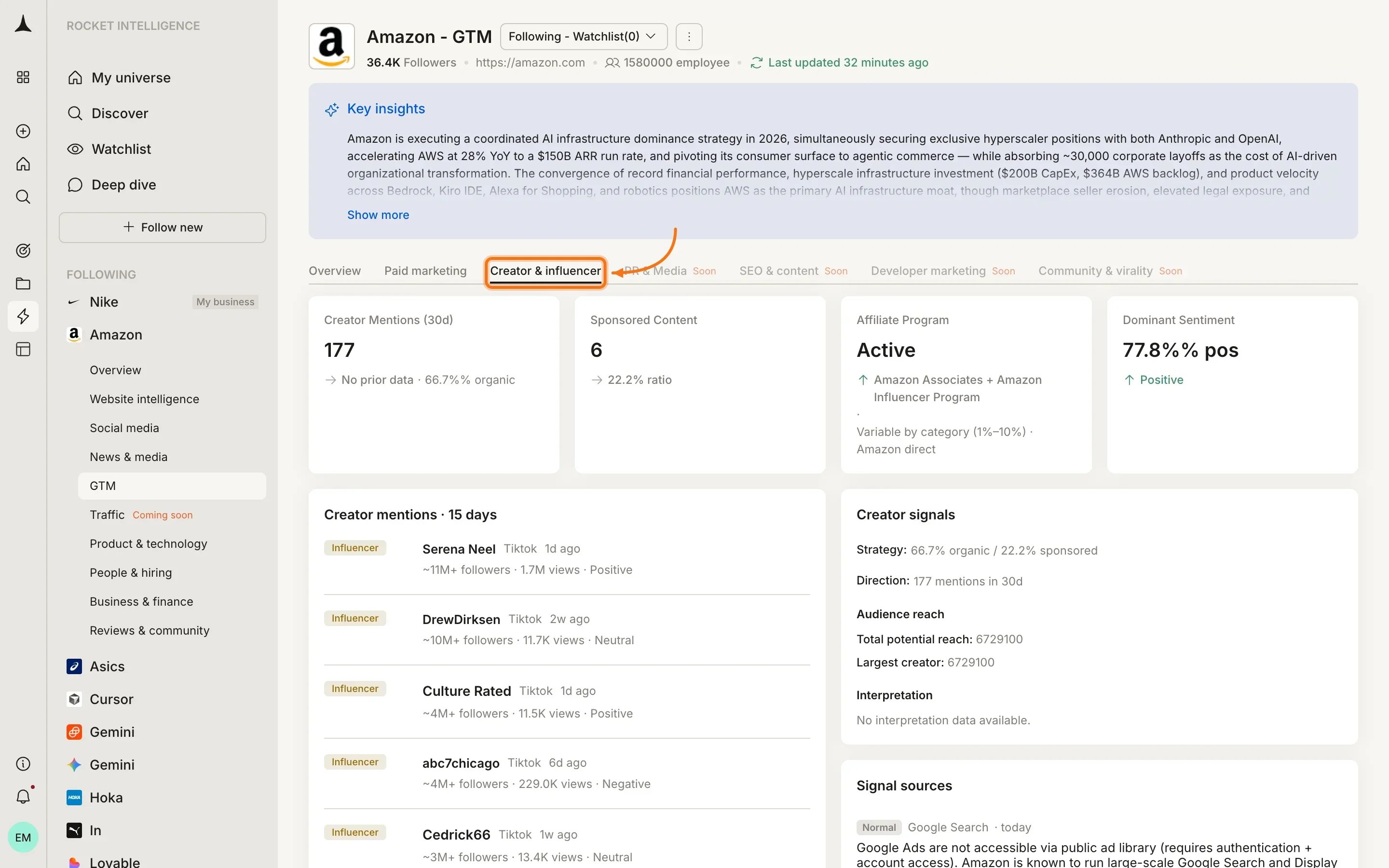Open People & hiring in sidebar
Image resolution: width=1389 pixels, height=868 pixels.
[131, 573]
